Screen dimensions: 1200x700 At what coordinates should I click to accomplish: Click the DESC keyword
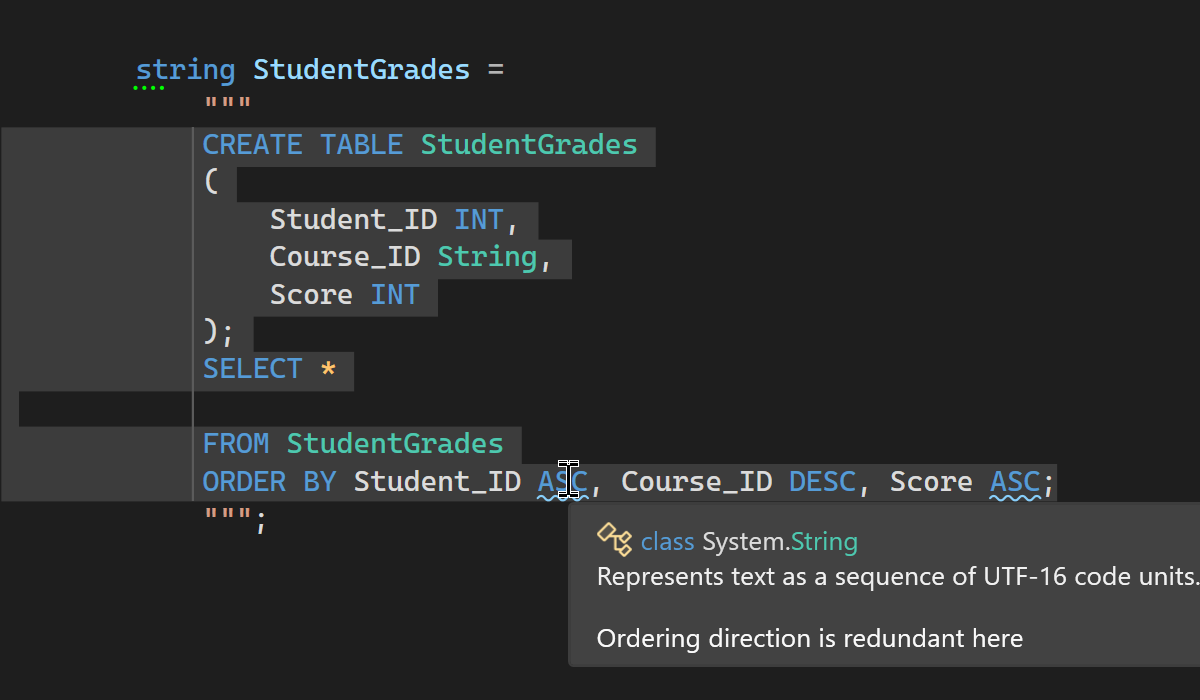coord(822,482)
